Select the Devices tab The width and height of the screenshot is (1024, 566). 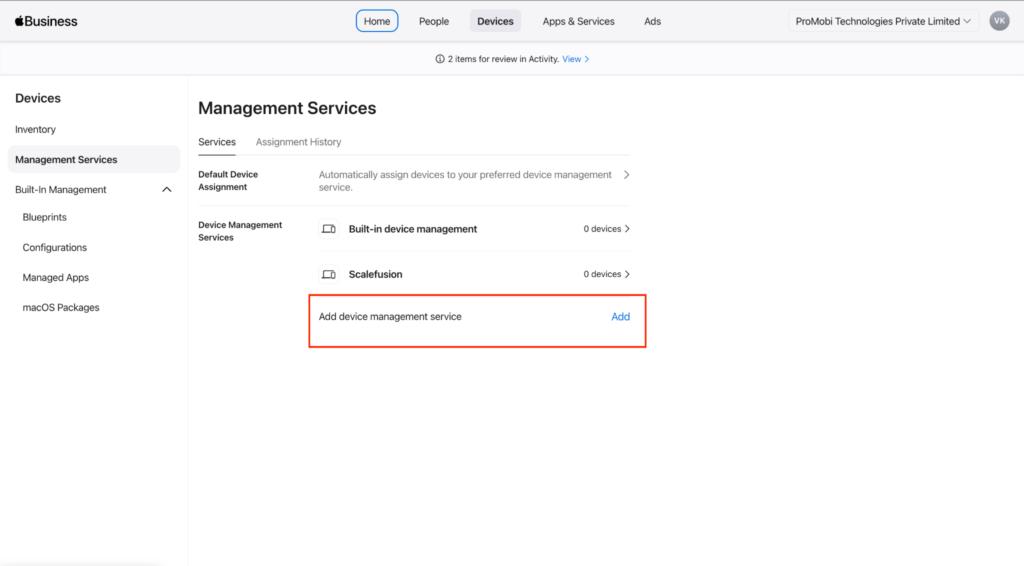pyautogui.click(x=495, y=21)
